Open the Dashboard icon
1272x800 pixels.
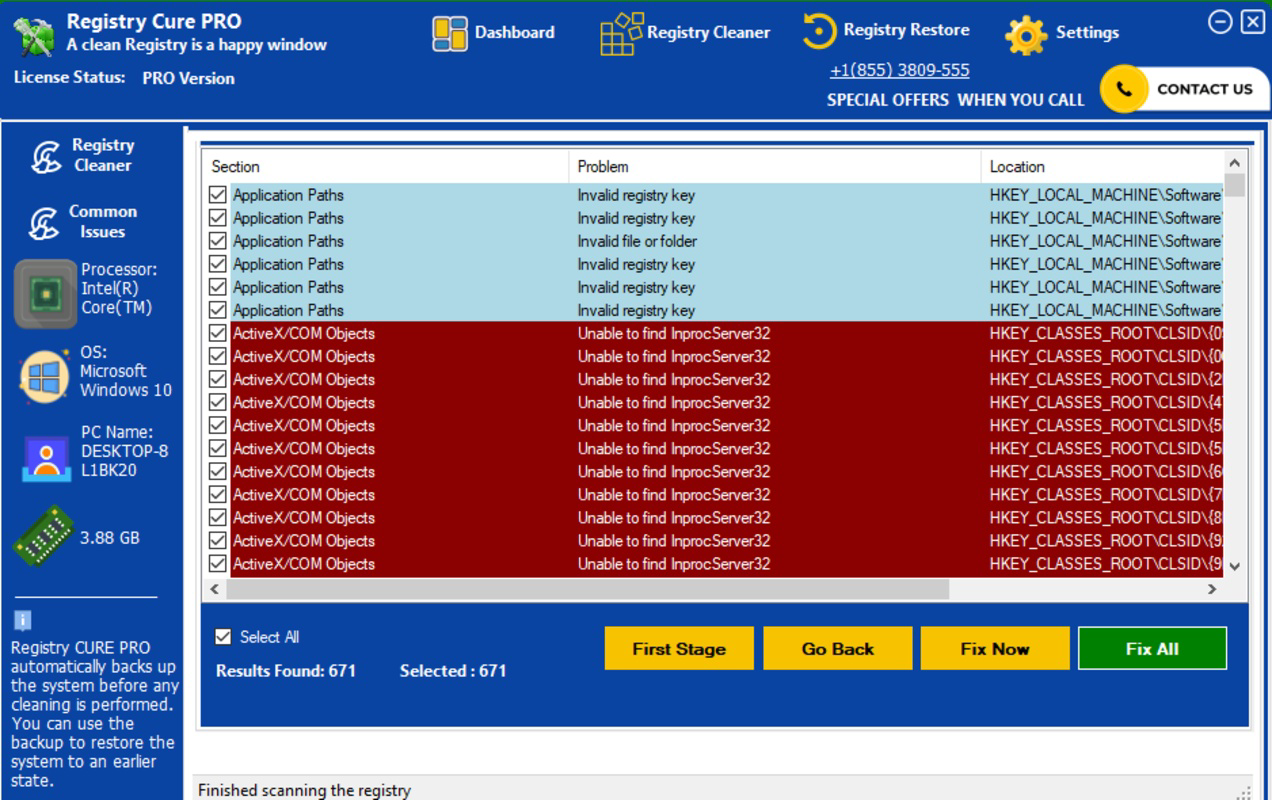pyautogui.click(x=450, y=34)
